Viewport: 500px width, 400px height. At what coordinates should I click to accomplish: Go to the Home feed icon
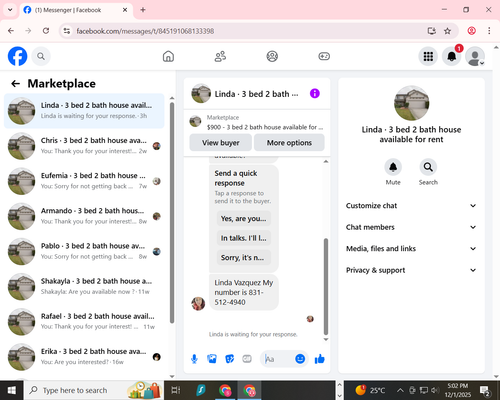[x=168, y=56]
